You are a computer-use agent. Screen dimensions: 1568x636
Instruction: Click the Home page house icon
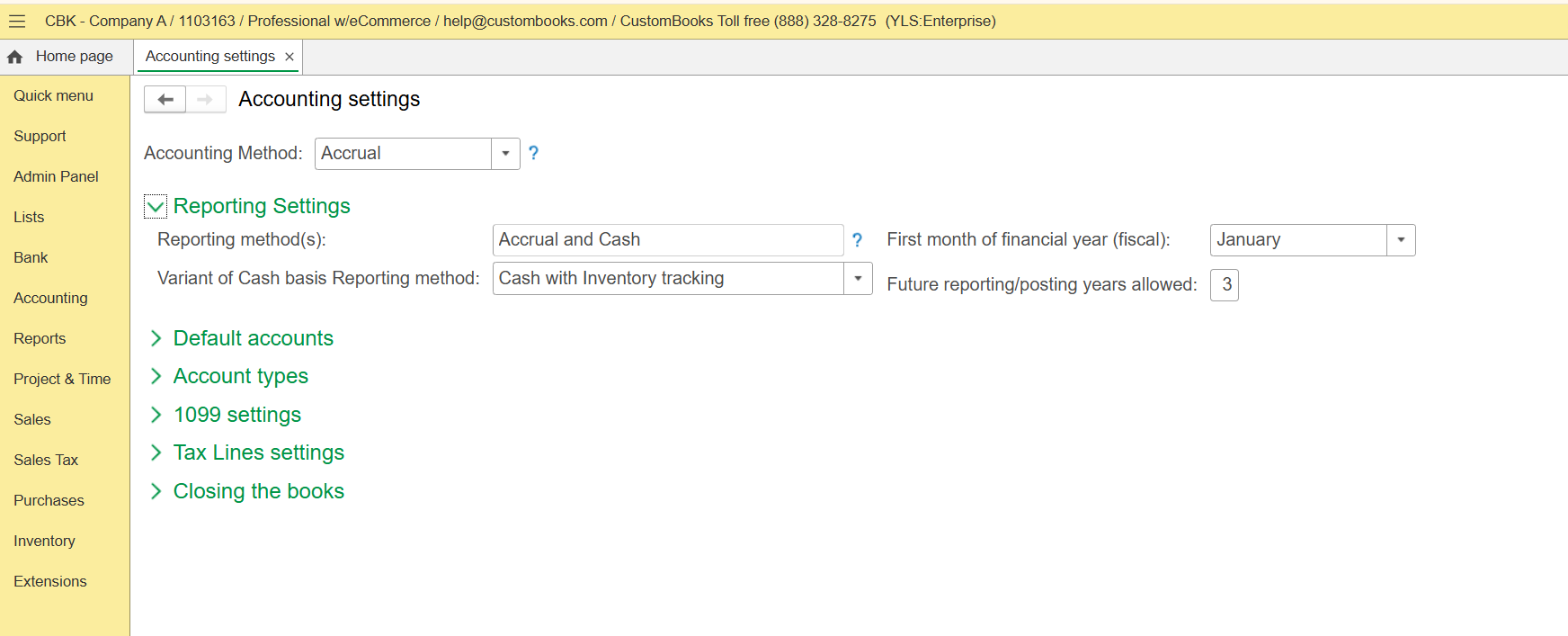pyautogui.click(x=15, y=57)
